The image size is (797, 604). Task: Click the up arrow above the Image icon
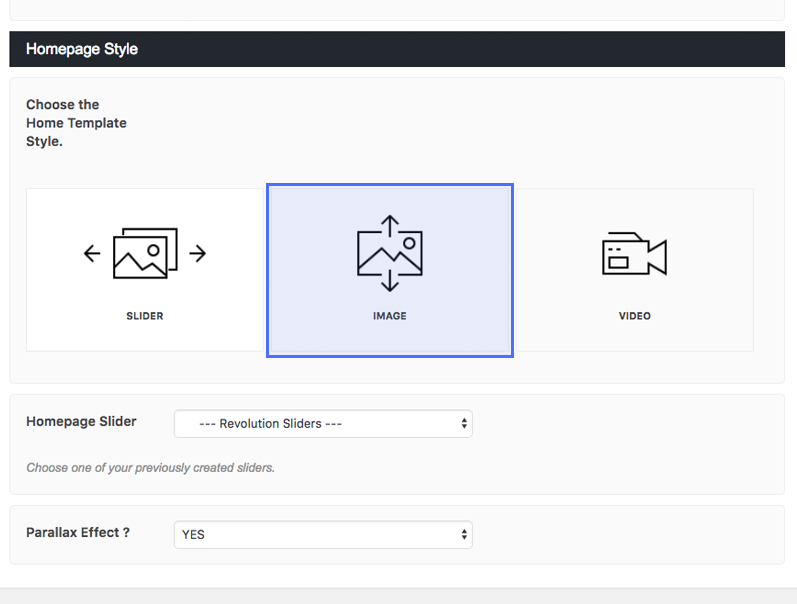tap(390, 222)
